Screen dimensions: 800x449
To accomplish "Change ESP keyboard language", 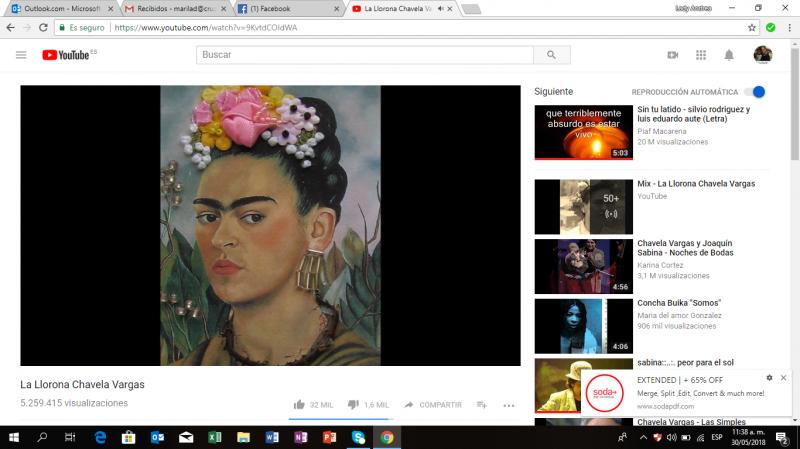I will 717,437.
